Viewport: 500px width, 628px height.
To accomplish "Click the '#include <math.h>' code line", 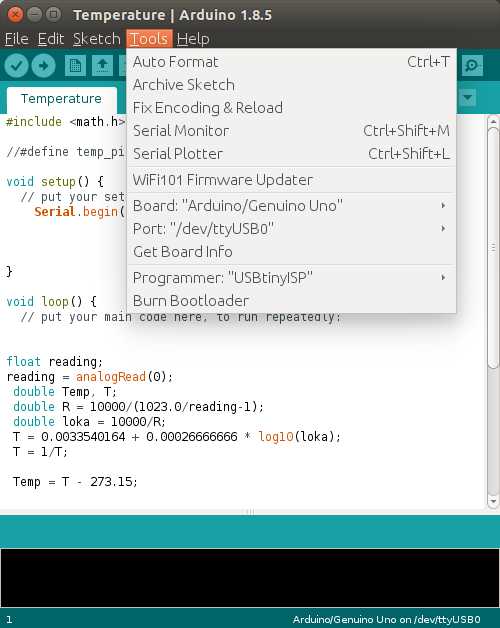I will (x=66, y=122).
